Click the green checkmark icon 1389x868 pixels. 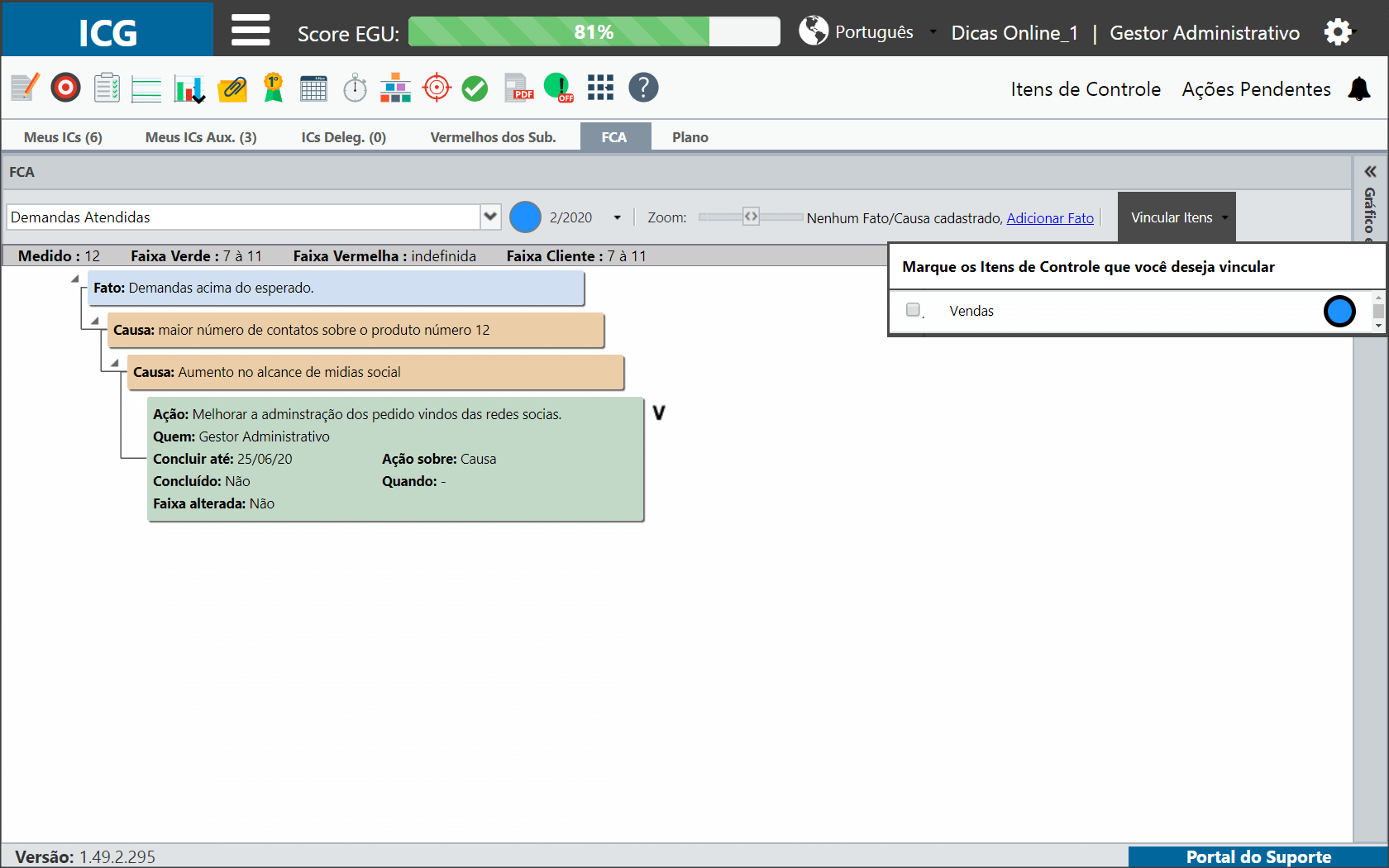[475, 88]
